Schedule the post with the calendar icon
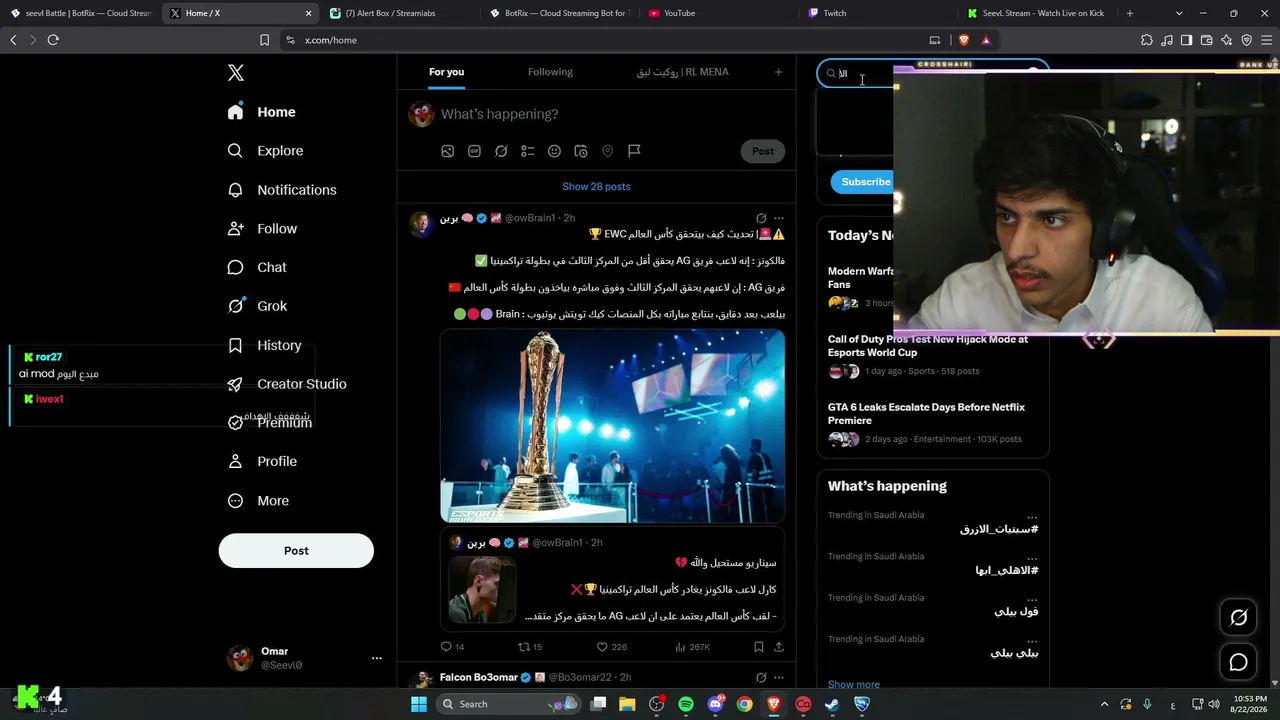Viewport: 1280px width, 720px height. pos(581,151)
